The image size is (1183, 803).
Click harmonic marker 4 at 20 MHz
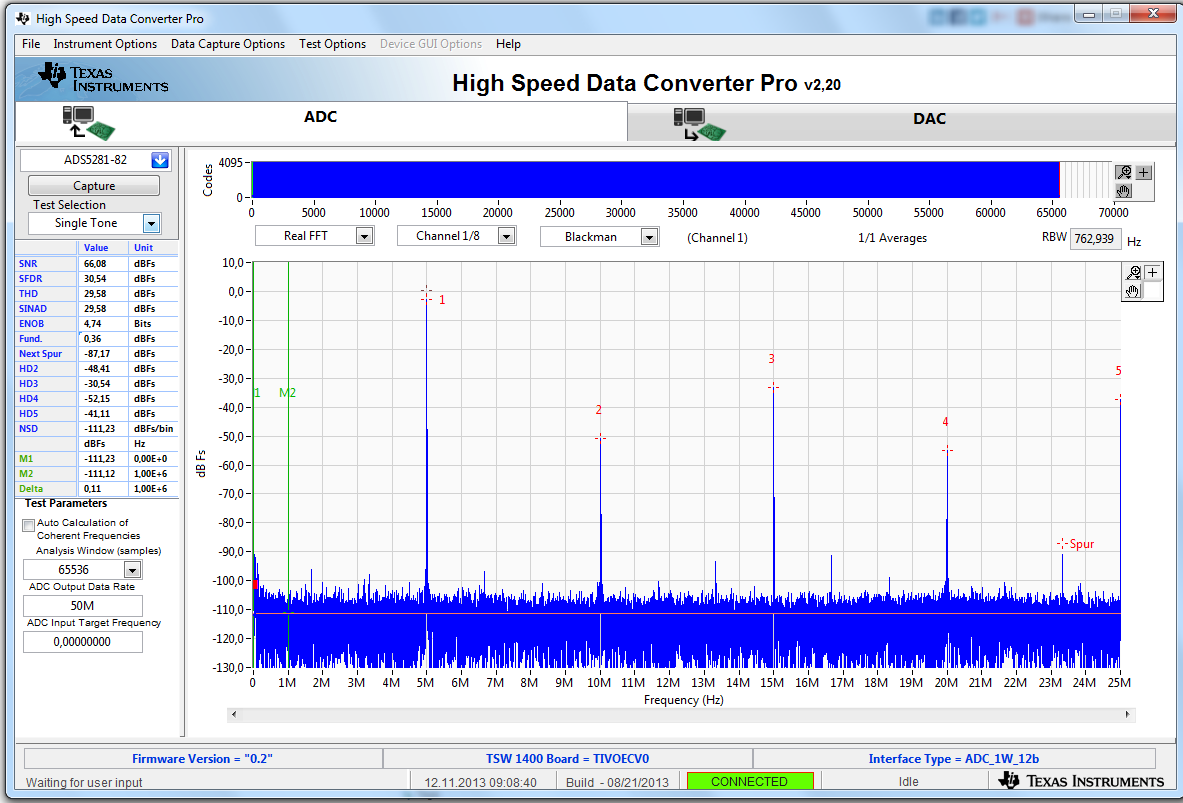(x=947, y=451)
